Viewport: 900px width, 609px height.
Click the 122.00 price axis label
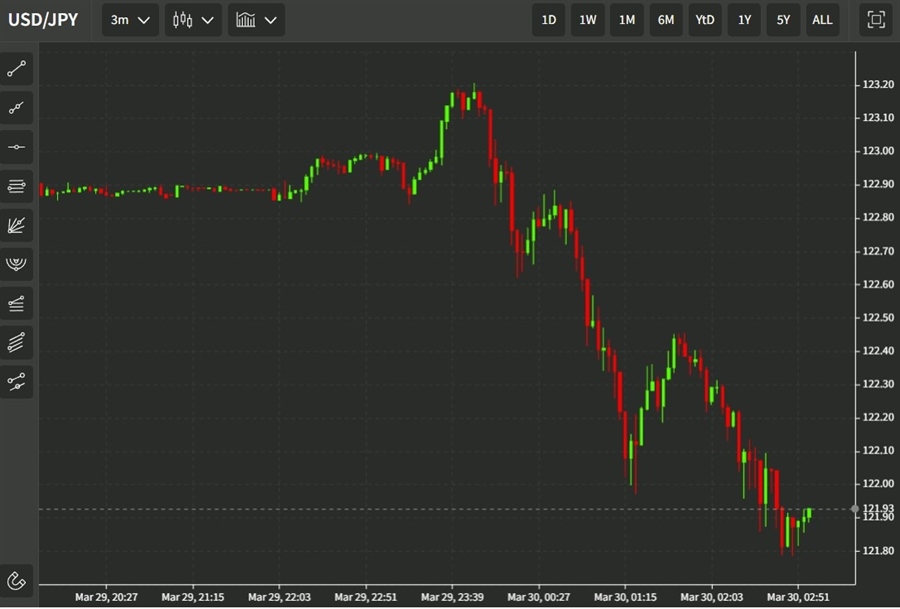tap(878, 484)
